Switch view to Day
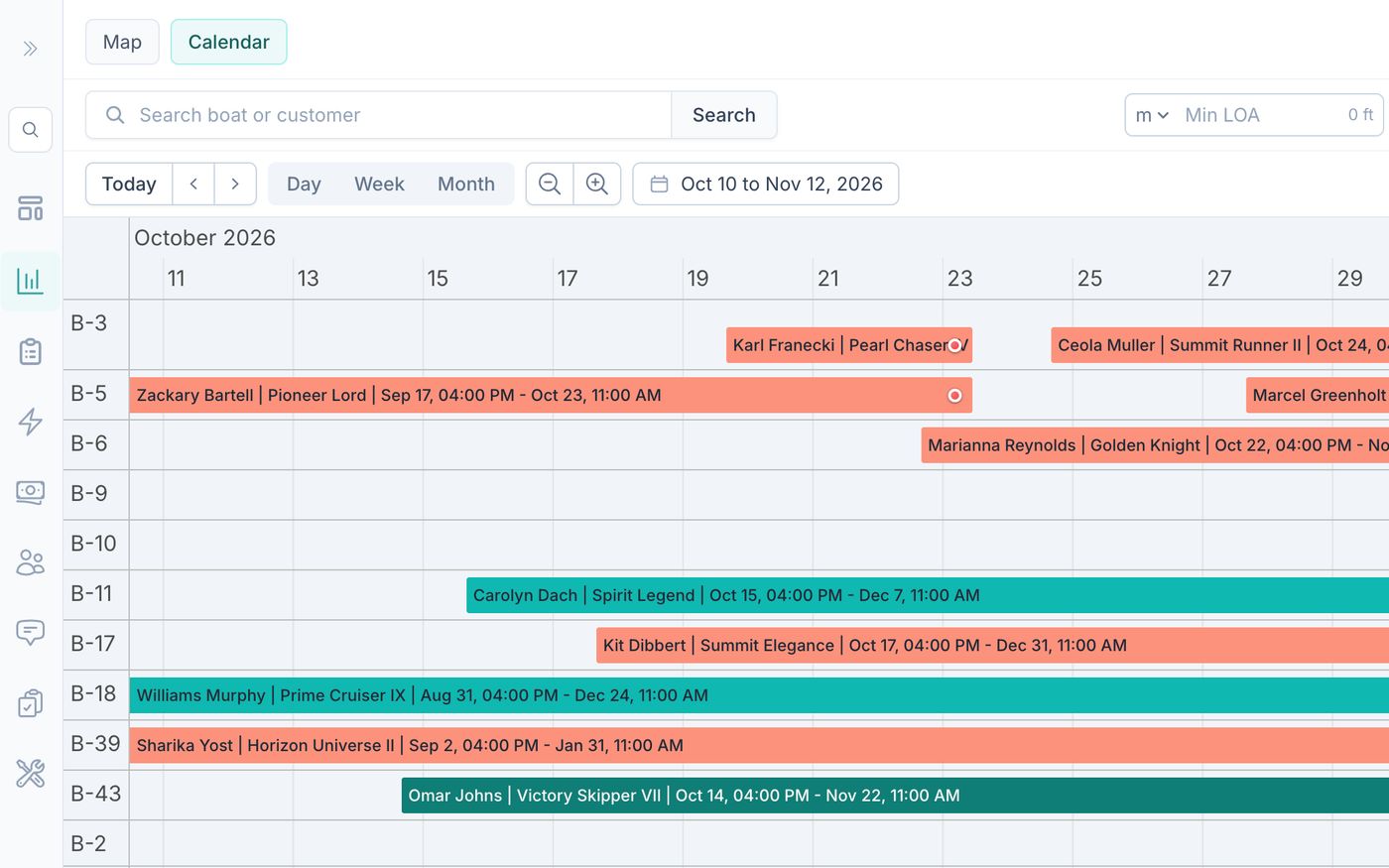 [304, 184]
